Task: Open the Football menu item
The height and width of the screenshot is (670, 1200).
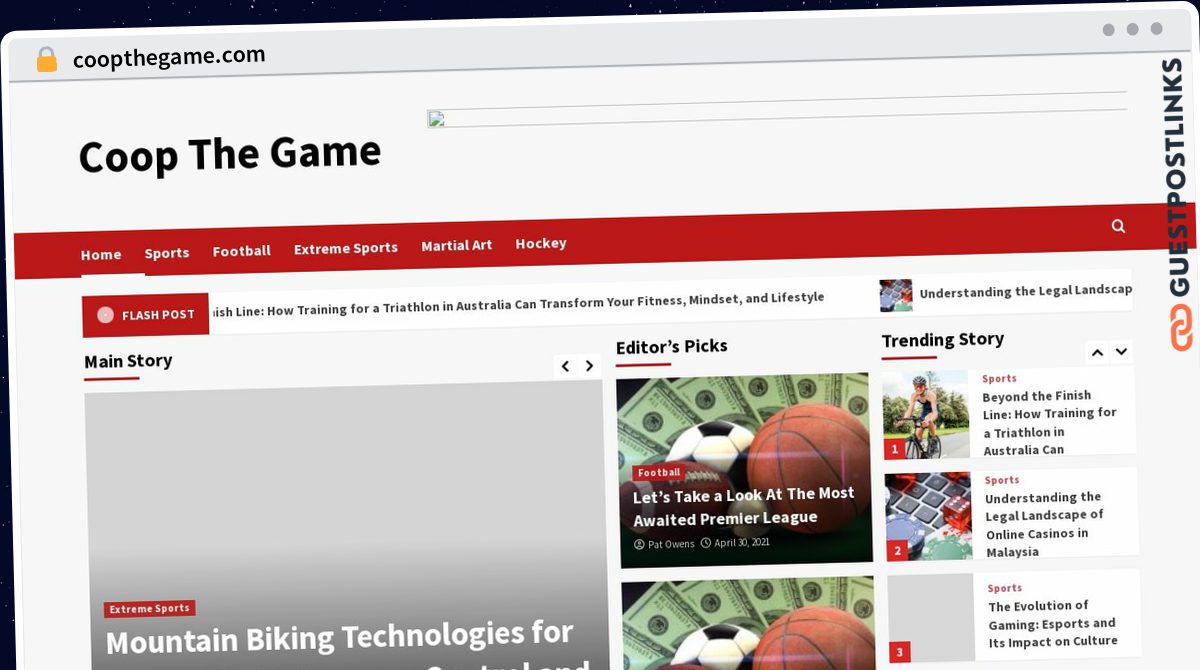Action: (242, 251)
